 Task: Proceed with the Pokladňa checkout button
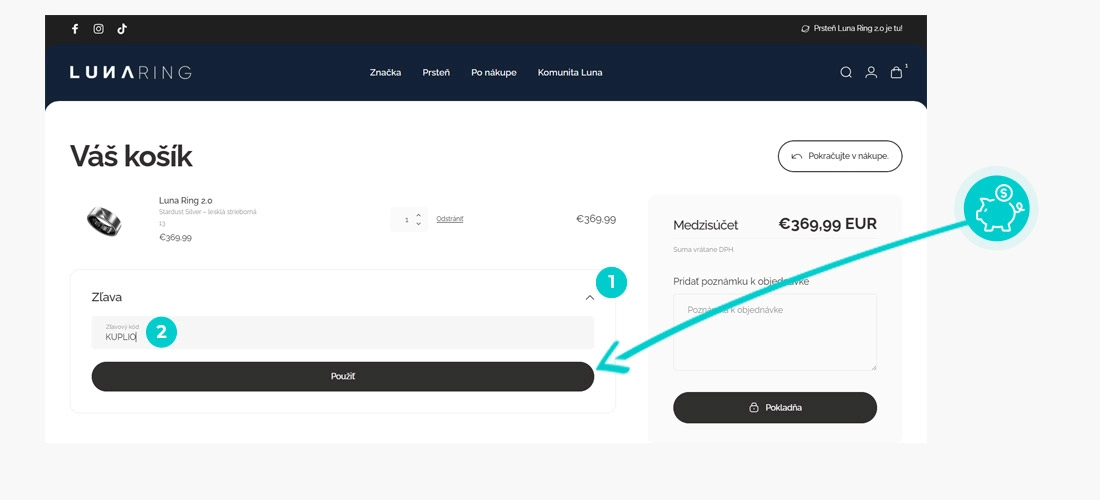[774, 407]
